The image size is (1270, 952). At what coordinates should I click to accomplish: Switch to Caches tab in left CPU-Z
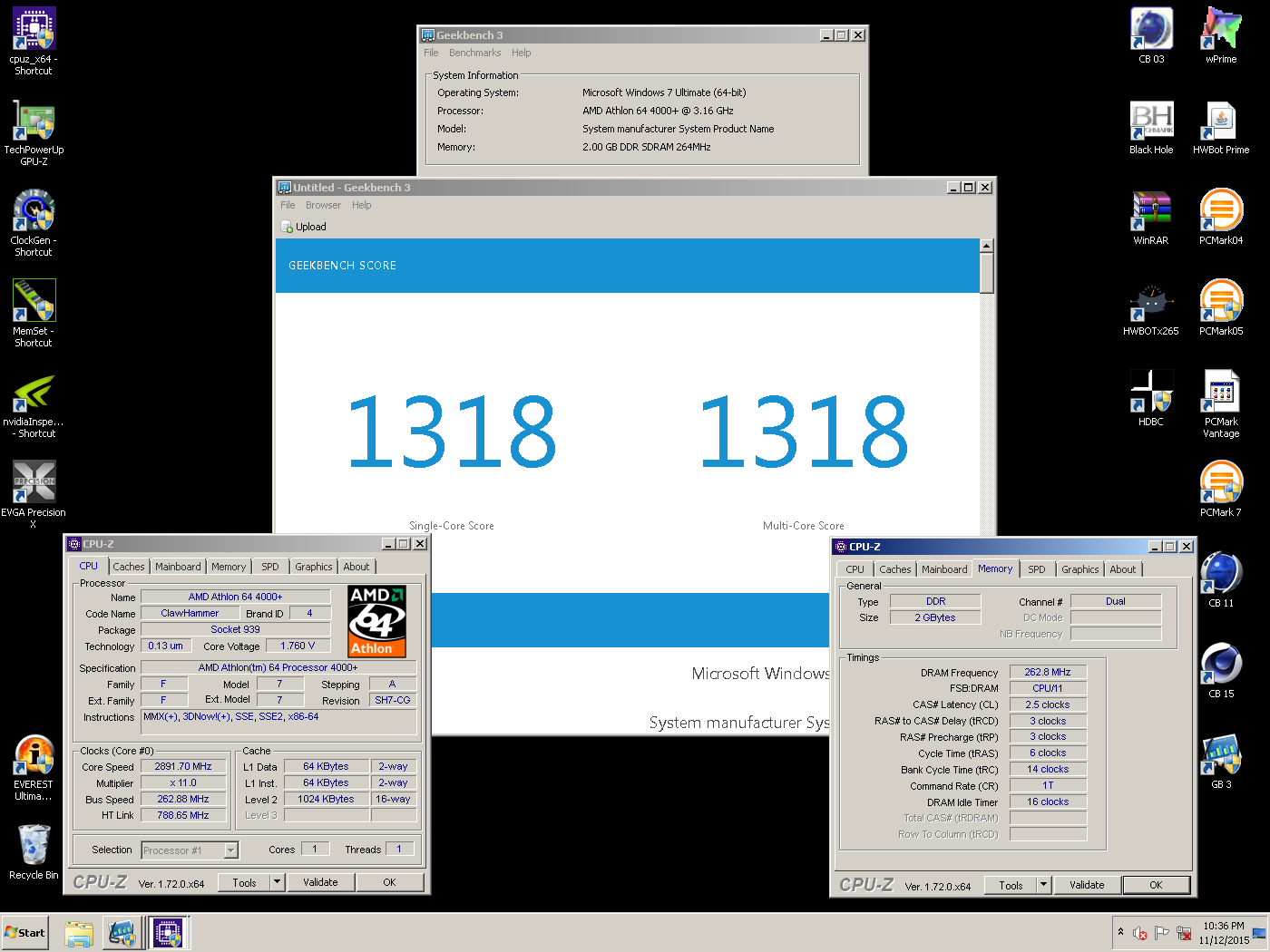tap(129, 567)
